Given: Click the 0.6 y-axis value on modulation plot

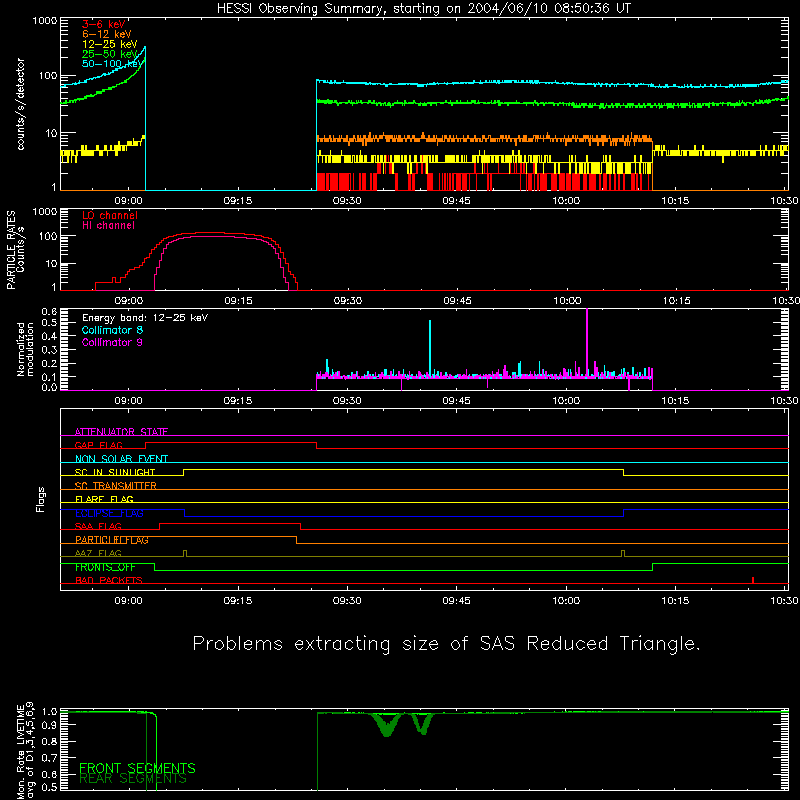Looking at the screenshot, I should click(x=49, y=311).
